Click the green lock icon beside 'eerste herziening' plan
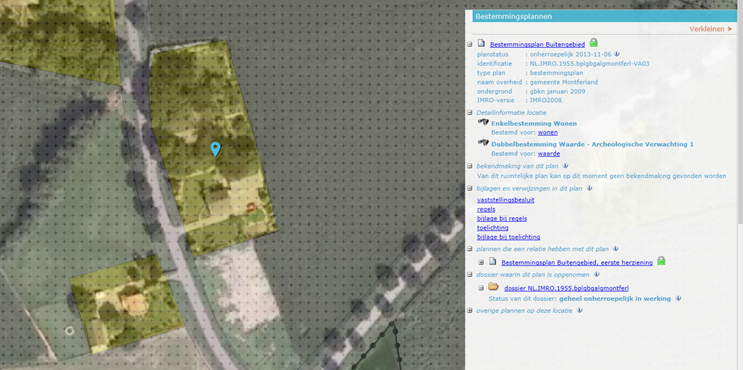This screenshot has height=370, width=743. coord(661,261)
